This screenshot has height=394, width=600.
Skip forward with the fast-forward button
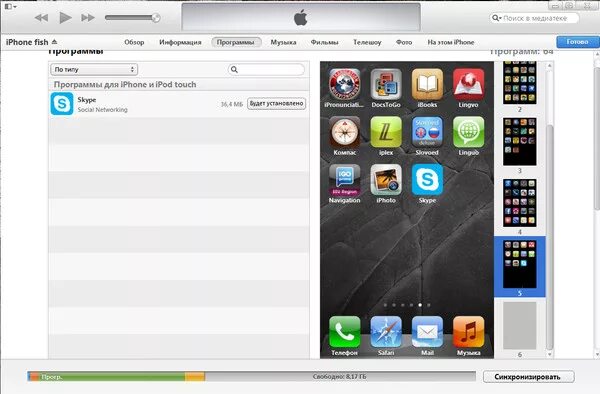tap(88, 18)
